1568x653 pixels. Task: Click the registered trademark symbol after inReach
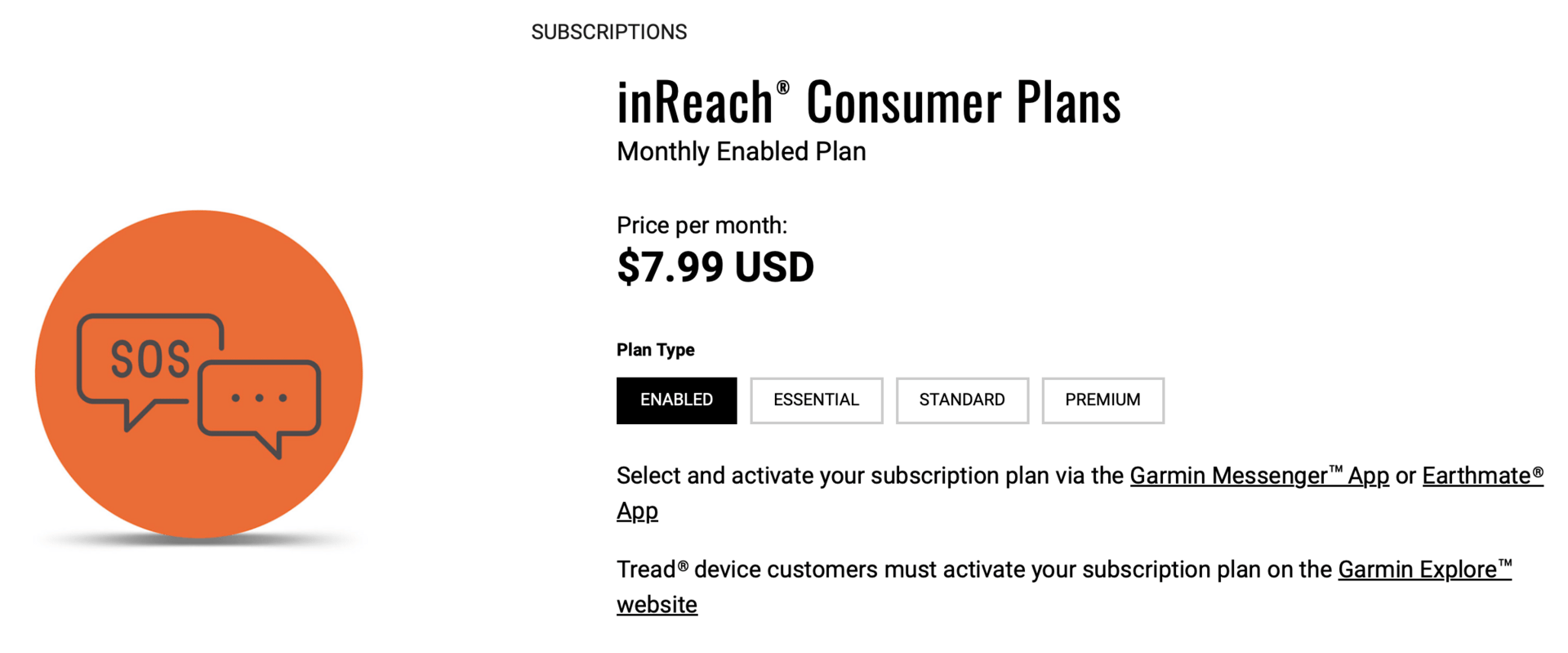pyautogui.click(x=782, y=87)
